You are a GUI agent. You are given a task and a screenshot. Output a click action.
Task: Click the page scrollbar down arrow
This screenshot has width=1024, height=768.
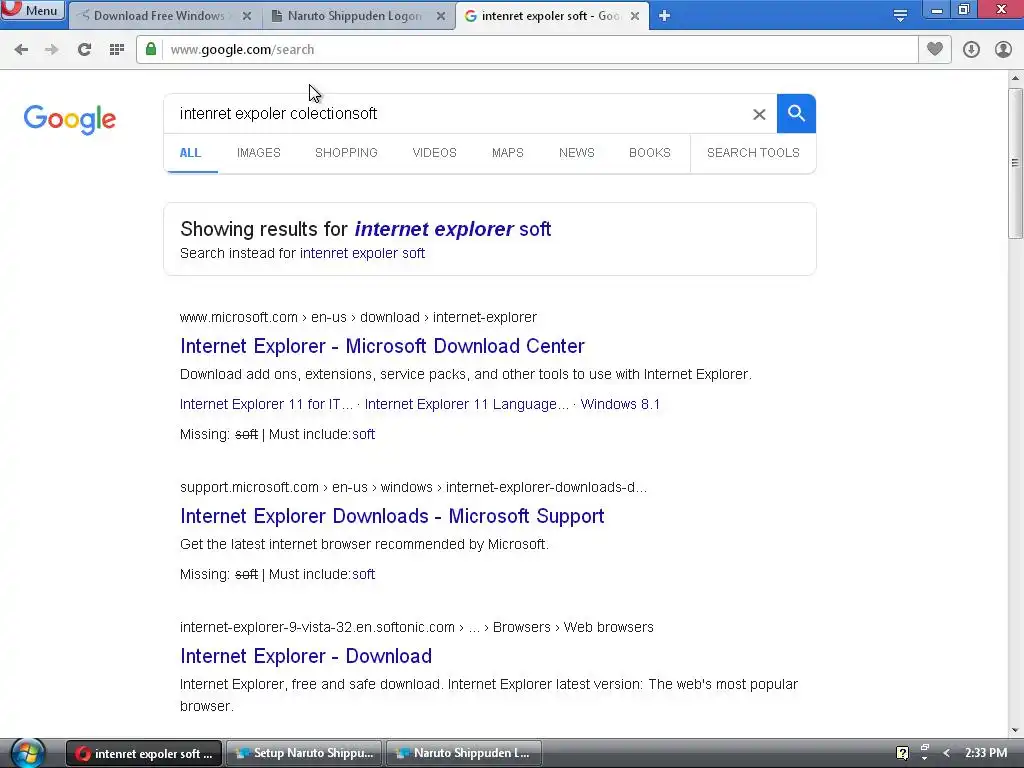coord(1015,731)
